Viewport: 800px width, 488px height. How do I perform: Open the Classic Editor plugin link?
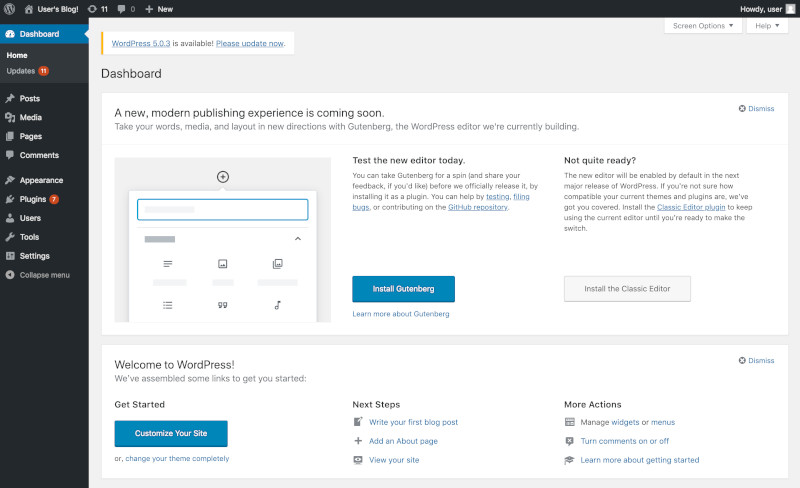click(x=691, y=207)
